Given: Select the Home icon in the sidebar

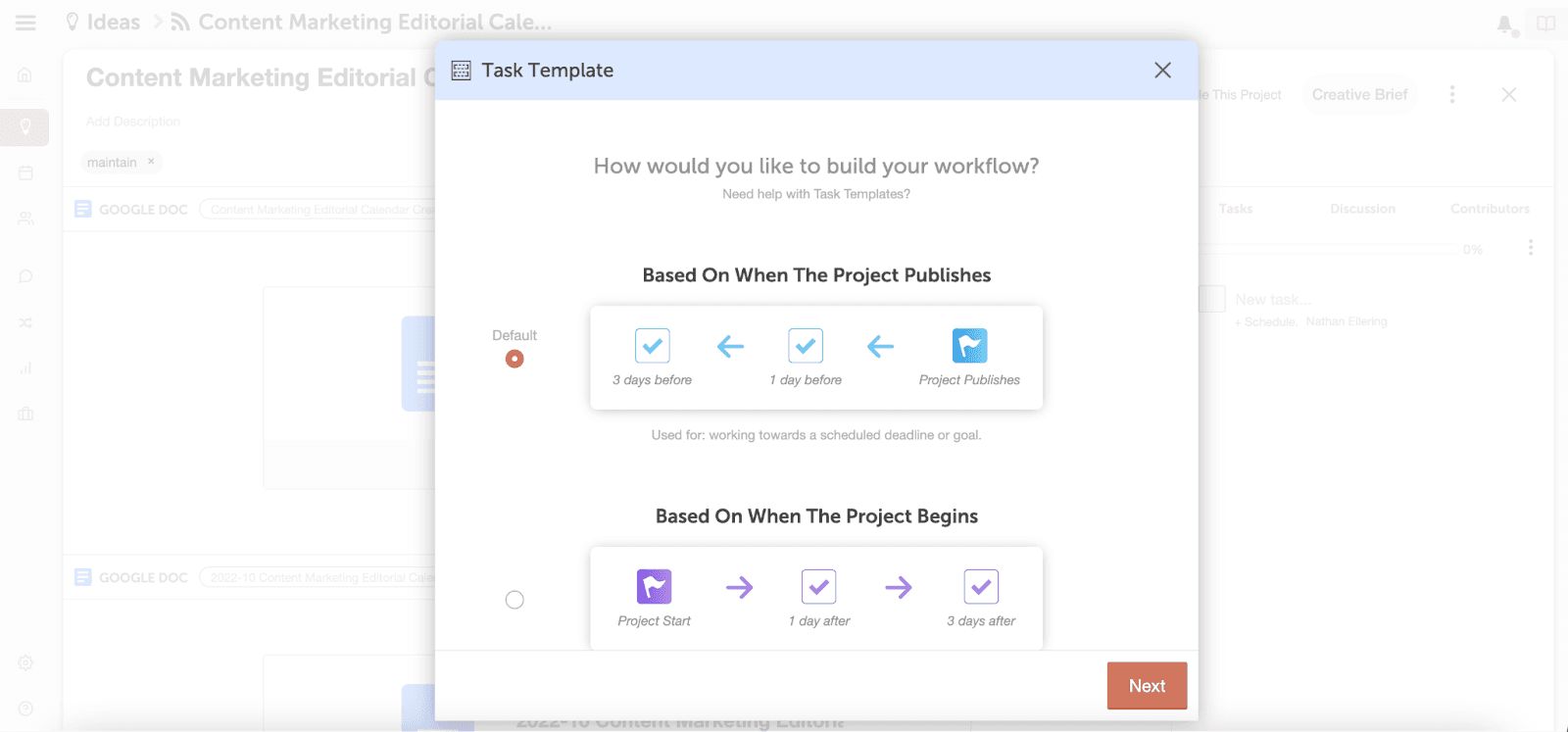Looking at the screenshot, I should click(x=24, y=73).
